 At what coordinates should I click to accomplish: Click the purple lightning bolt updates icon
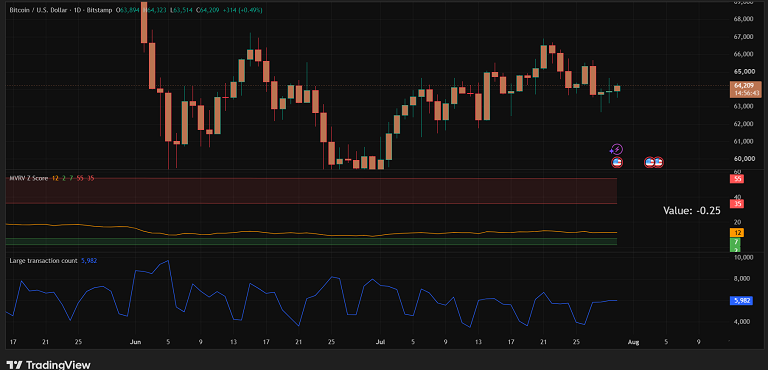point(617,149)
